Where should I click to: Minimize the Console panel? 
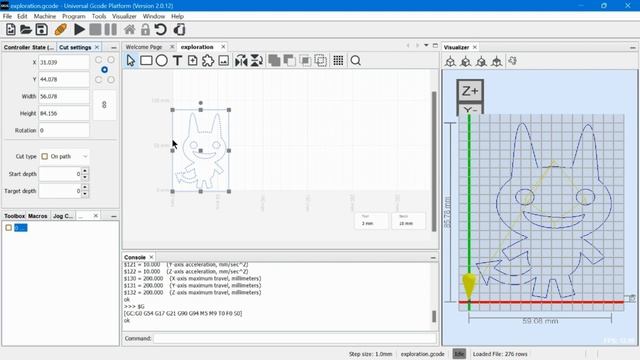[x=433, y=258]
